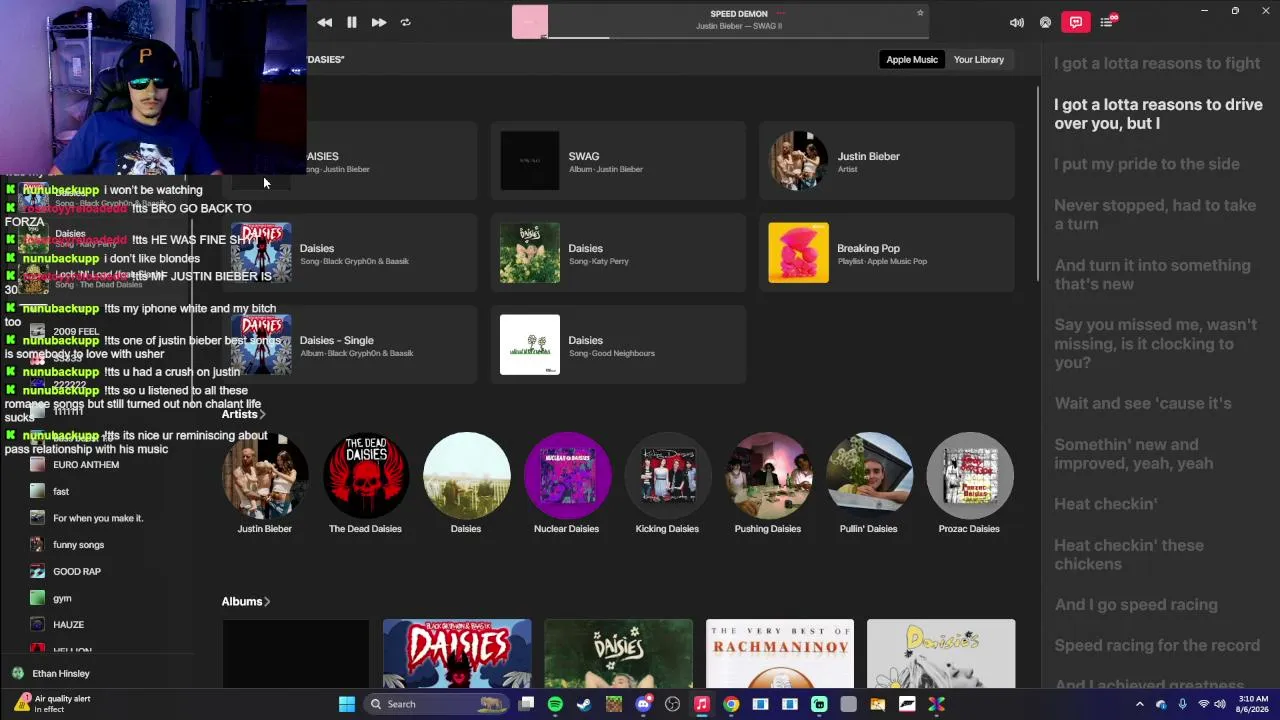
Task: Open the AirPlay output icon
Action: 1045,22
